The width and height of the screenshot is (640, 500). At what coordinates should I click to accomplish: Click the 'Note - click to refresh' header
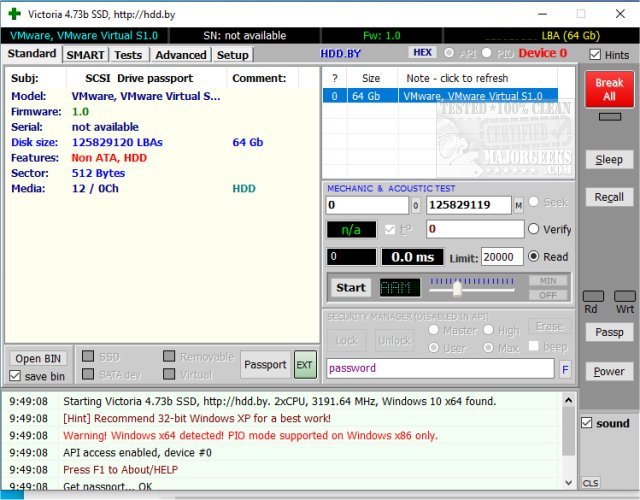[x=457, y=78]
